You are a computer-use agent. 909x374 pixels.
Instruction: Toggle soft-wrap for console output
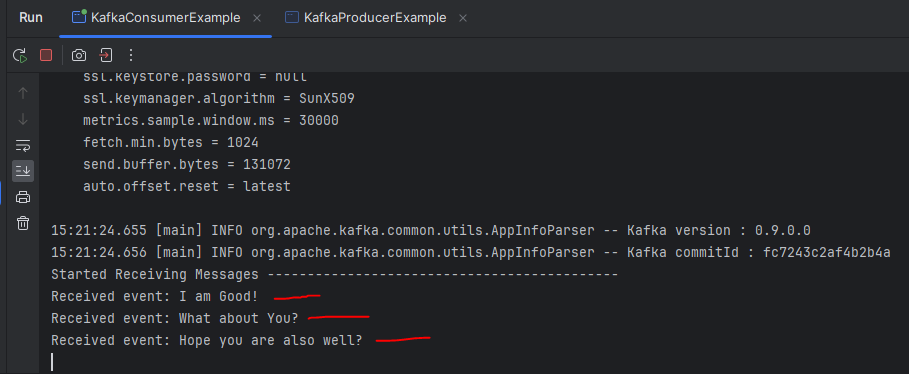(23, 145)
